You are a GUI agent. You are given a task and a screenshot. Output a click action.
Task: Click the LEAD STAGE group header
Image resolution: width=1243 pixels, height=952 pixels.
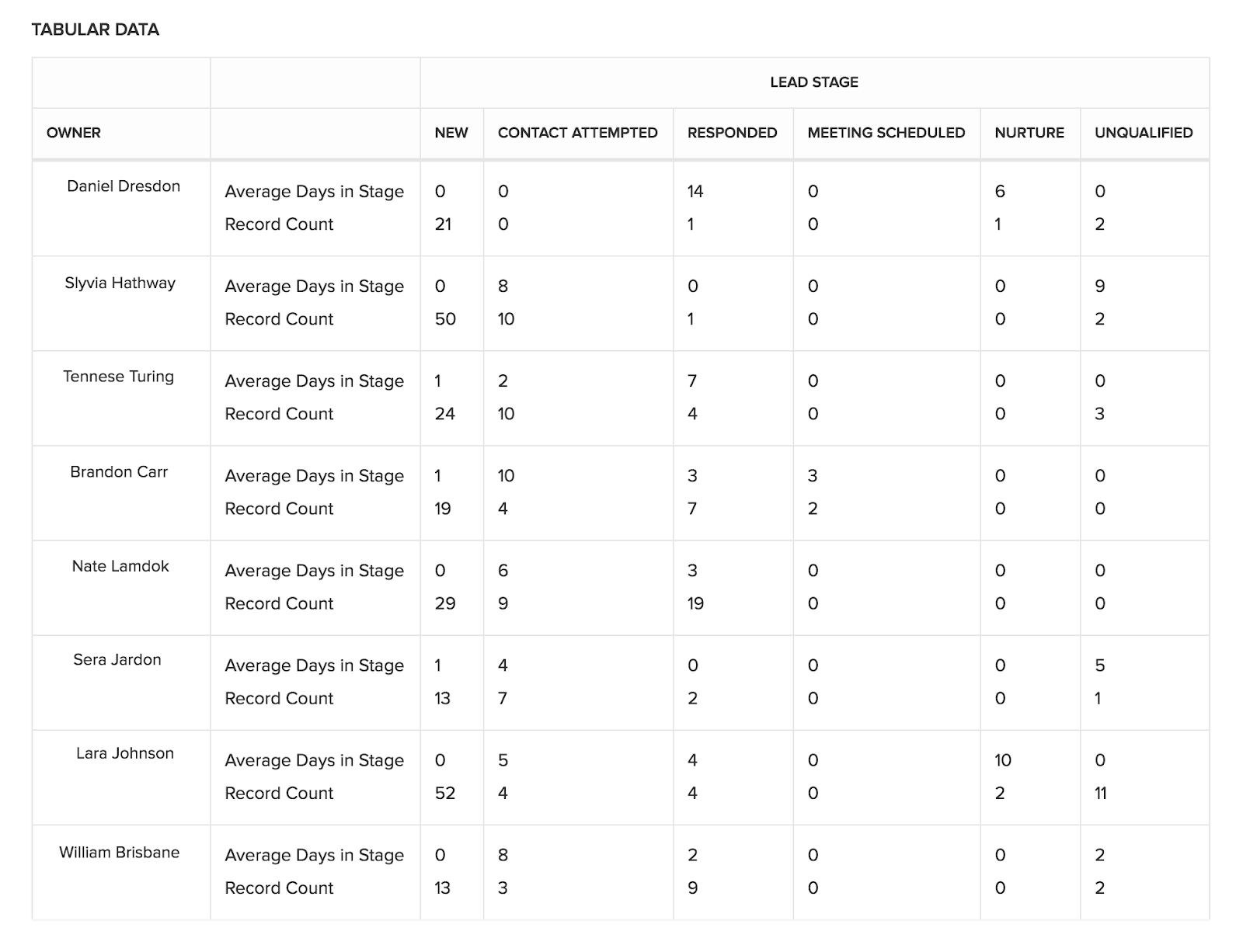814,82
